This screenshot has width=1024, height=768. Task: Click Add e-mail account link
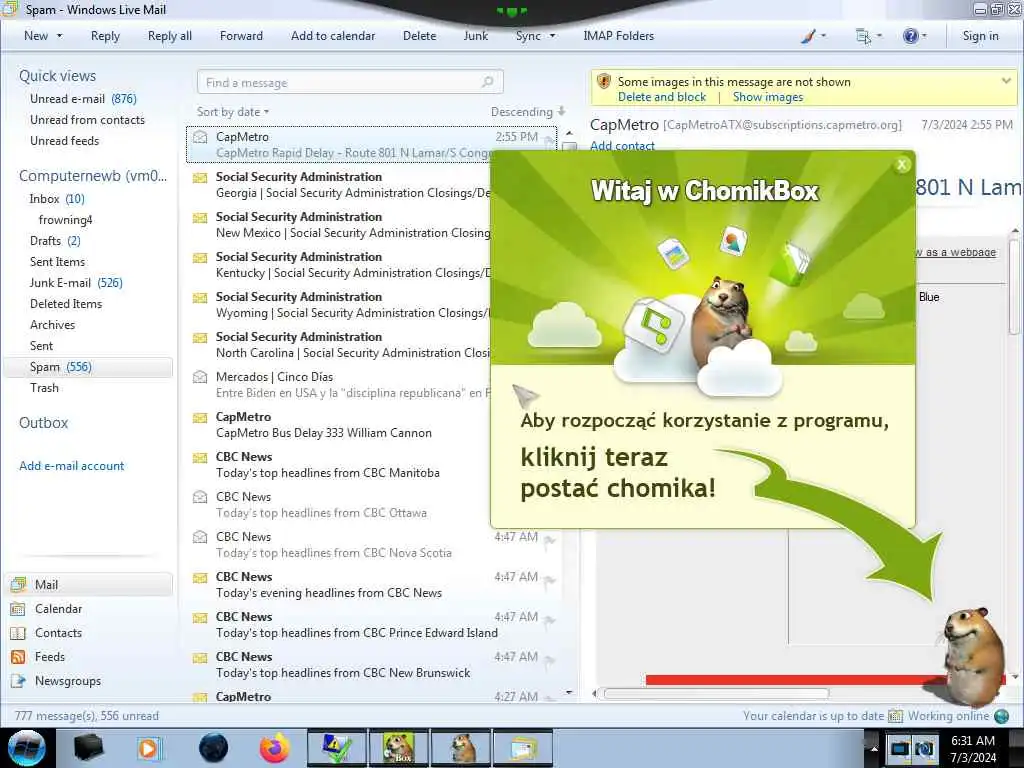click(x=71, y=466)
